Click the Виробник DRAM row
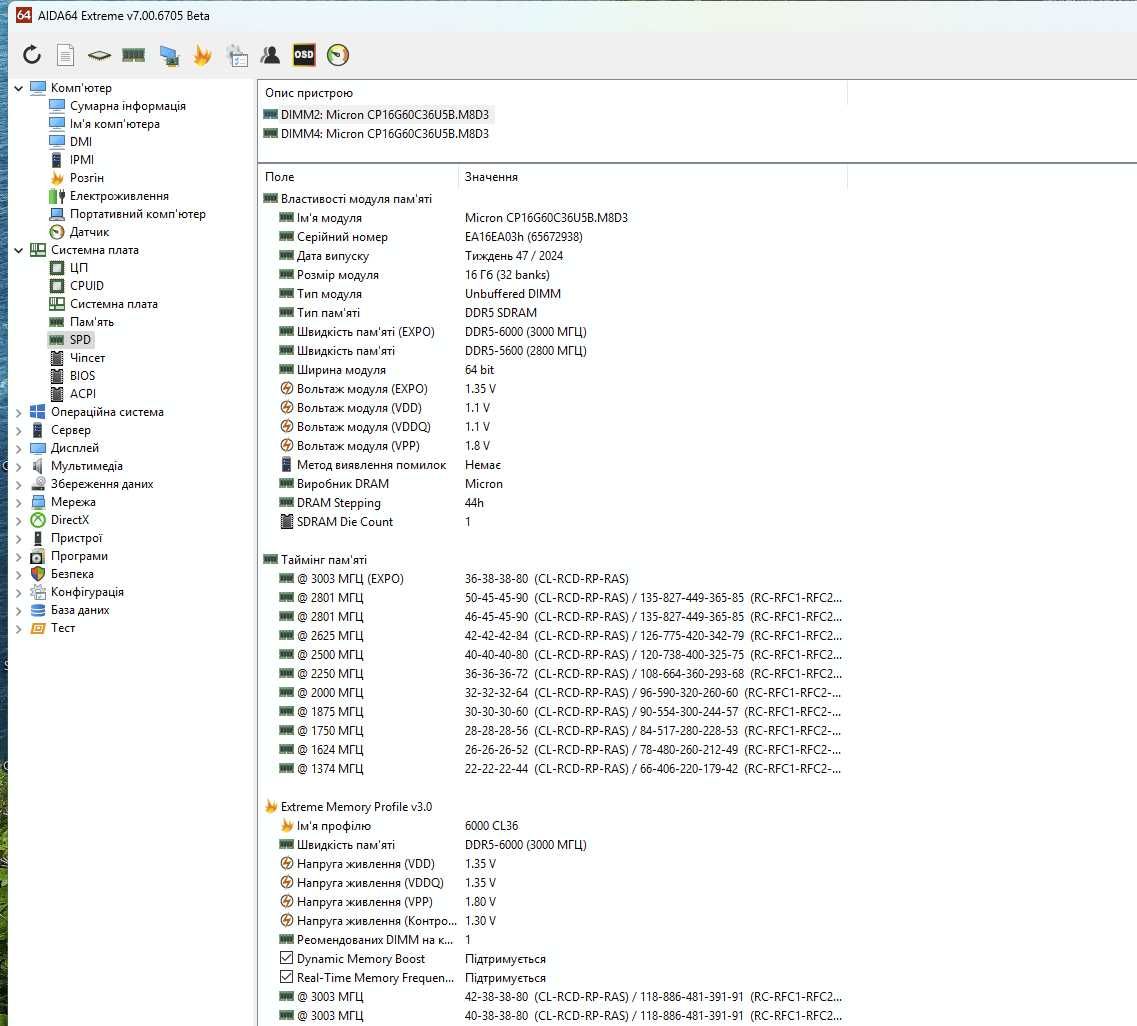1137x1026 pixels. 553,484
